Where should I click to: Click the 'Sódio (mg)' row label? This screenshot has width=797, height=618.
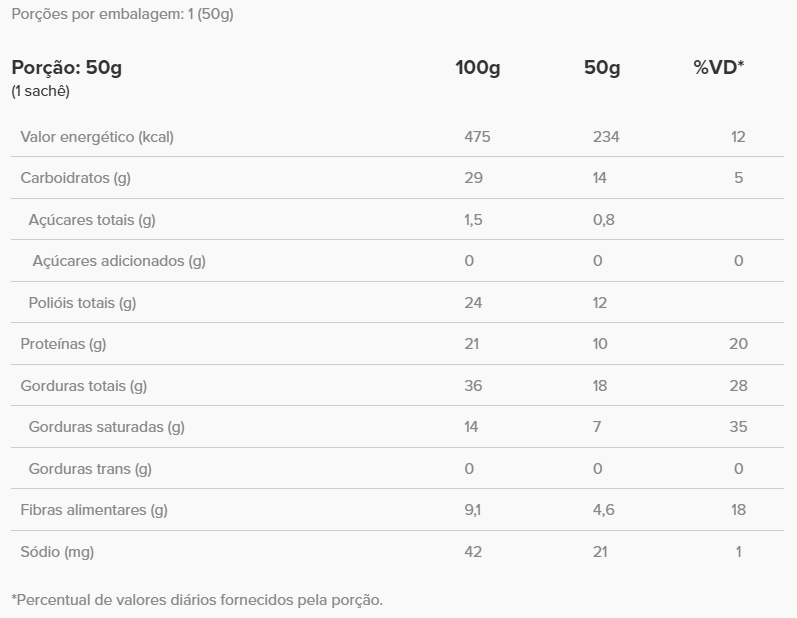pos(57,552)
